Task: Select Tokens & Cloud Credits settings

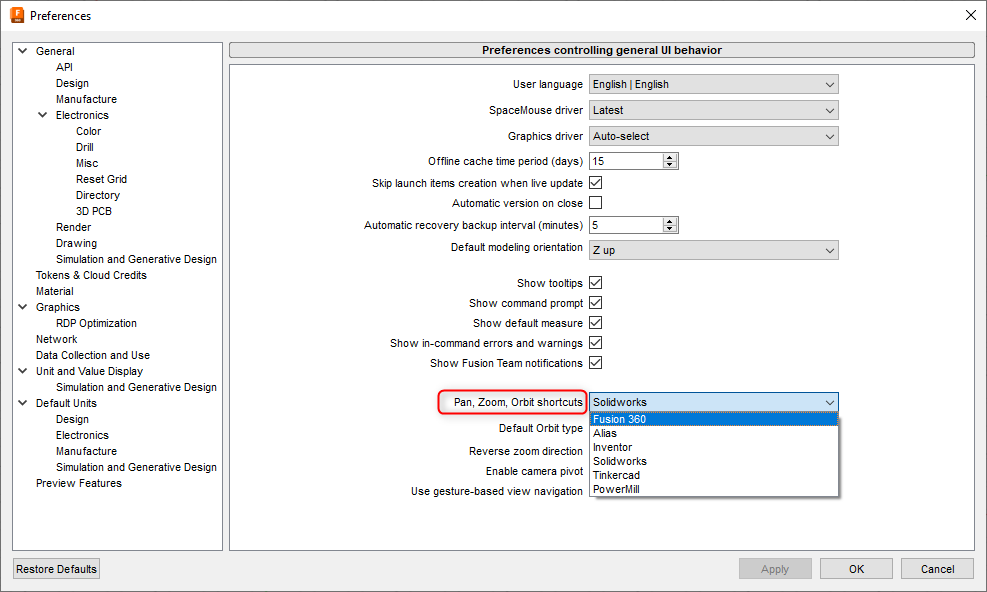Action: (x=91, y=275)
